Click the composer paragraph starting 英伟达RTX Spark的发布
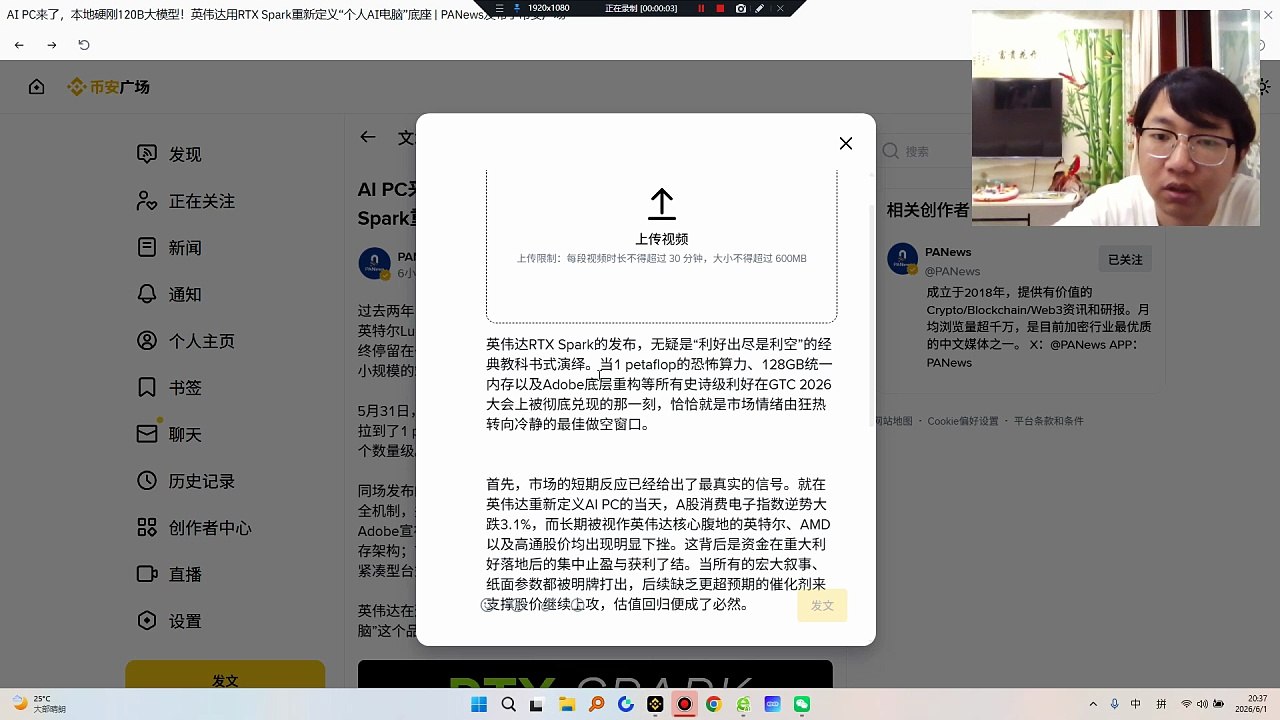 [660, 384]
